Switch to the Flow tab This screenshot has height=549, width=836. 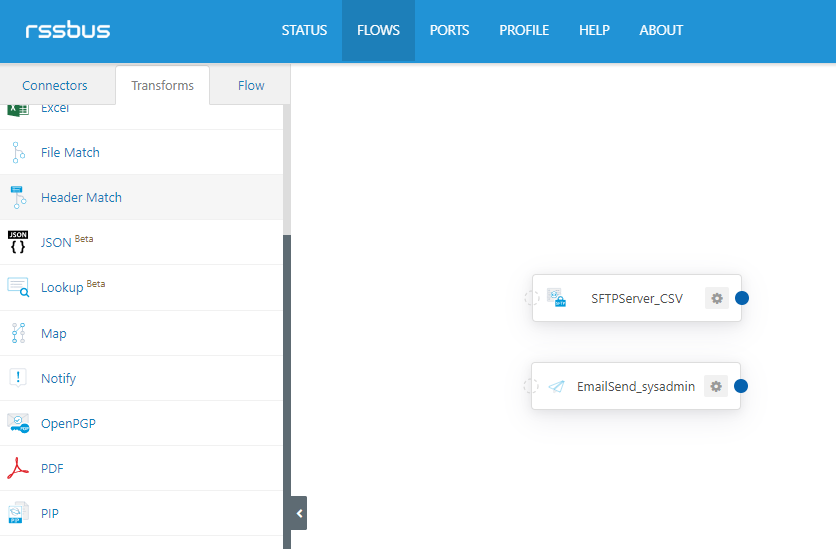pos(251,85)
